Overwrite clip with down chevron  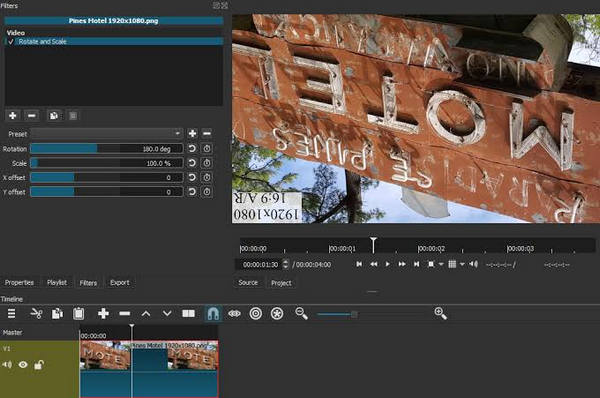tap(167, 313)
